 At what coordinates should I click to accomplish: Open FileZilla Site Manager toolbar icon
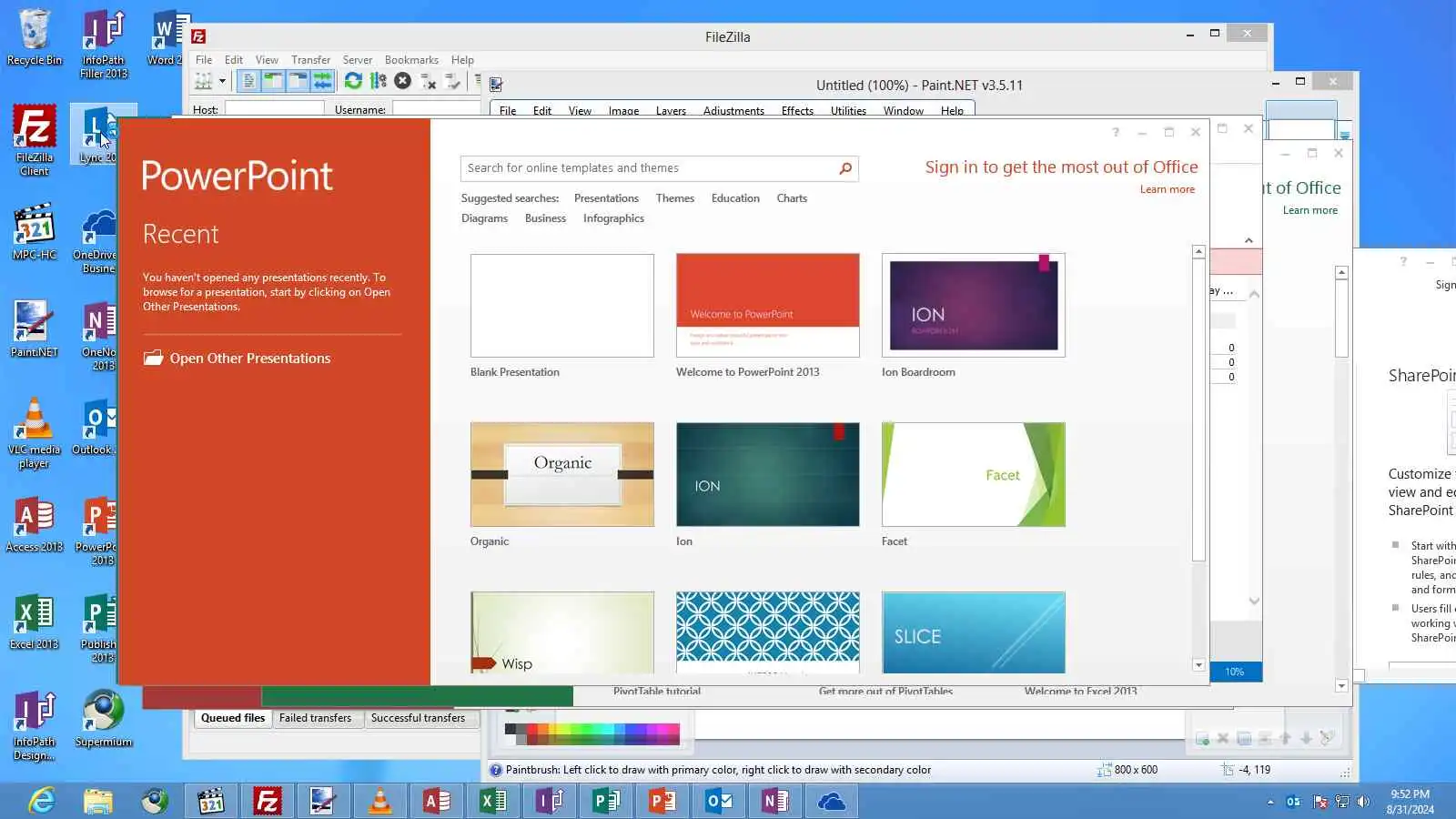pos(204,81)
